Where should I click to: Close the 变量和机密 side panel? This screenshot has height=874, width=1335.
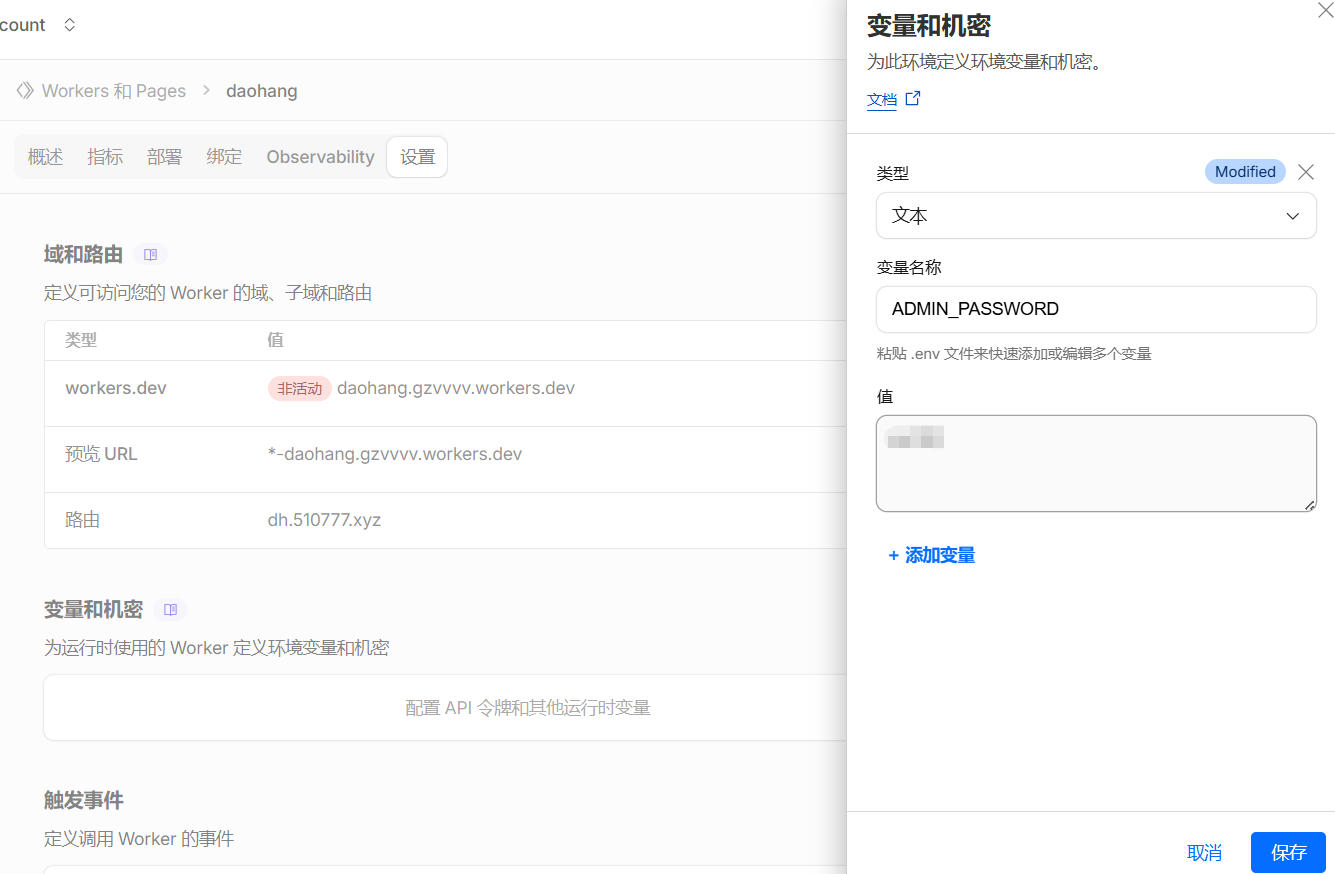pos(1325,10)
